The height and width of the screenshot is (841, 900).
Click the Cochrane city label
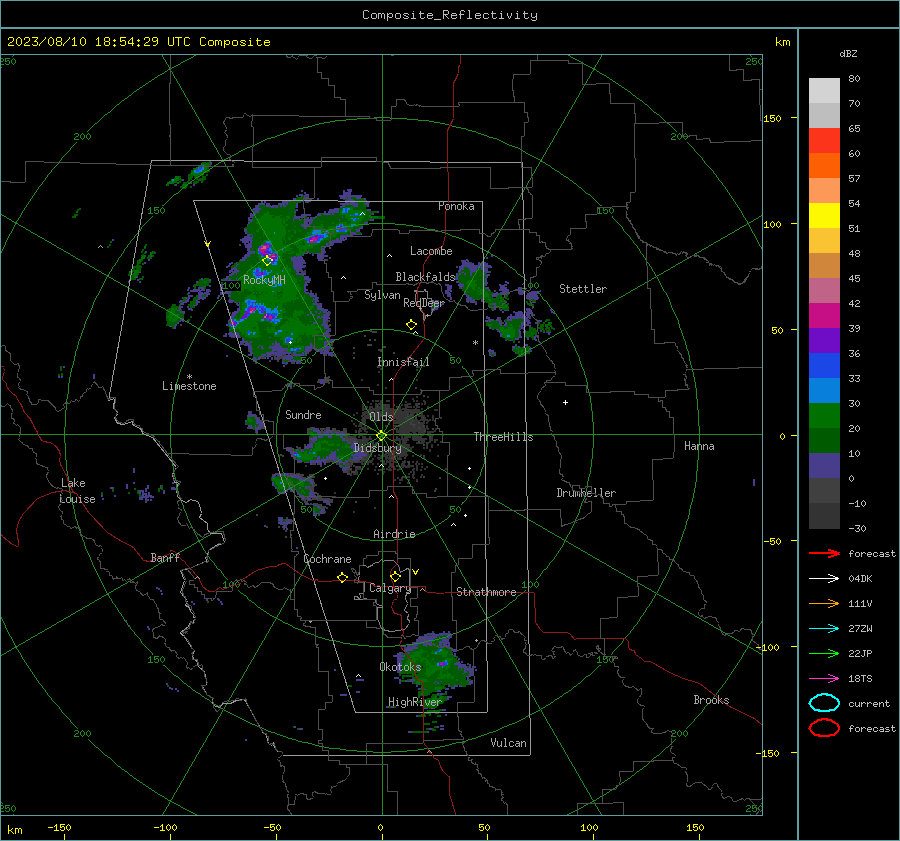point(327,559)
